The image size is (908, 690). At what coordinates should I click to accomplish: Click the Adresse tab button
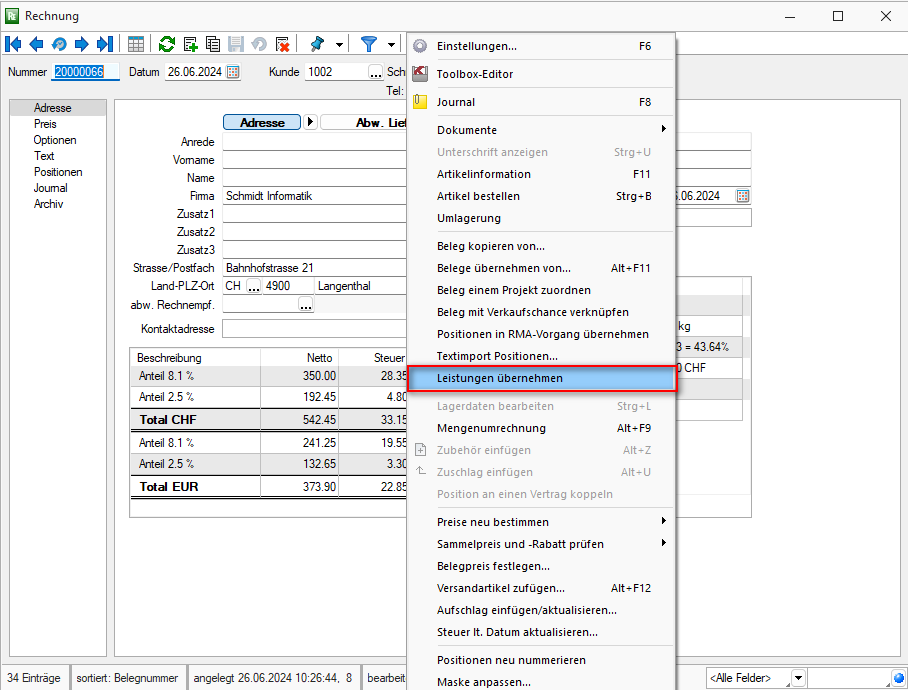click(x=262, y=122)
